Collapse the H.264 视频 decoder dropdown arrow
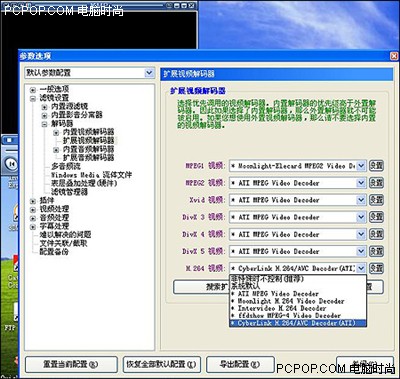 click(361, 268)
